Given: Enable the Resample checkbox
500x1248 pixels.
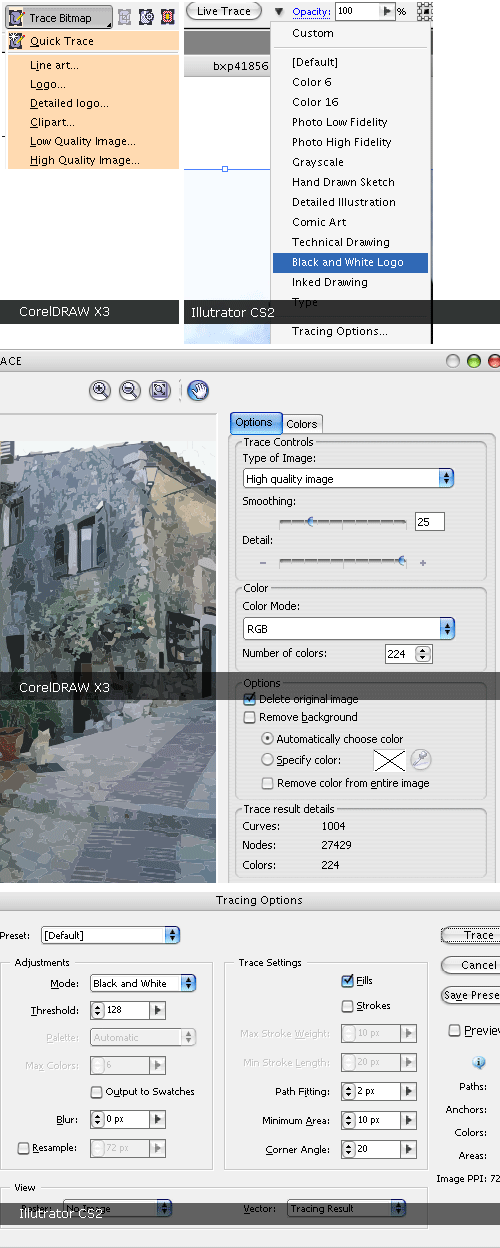Looking at the screenshot, I should coord(24,1148).
